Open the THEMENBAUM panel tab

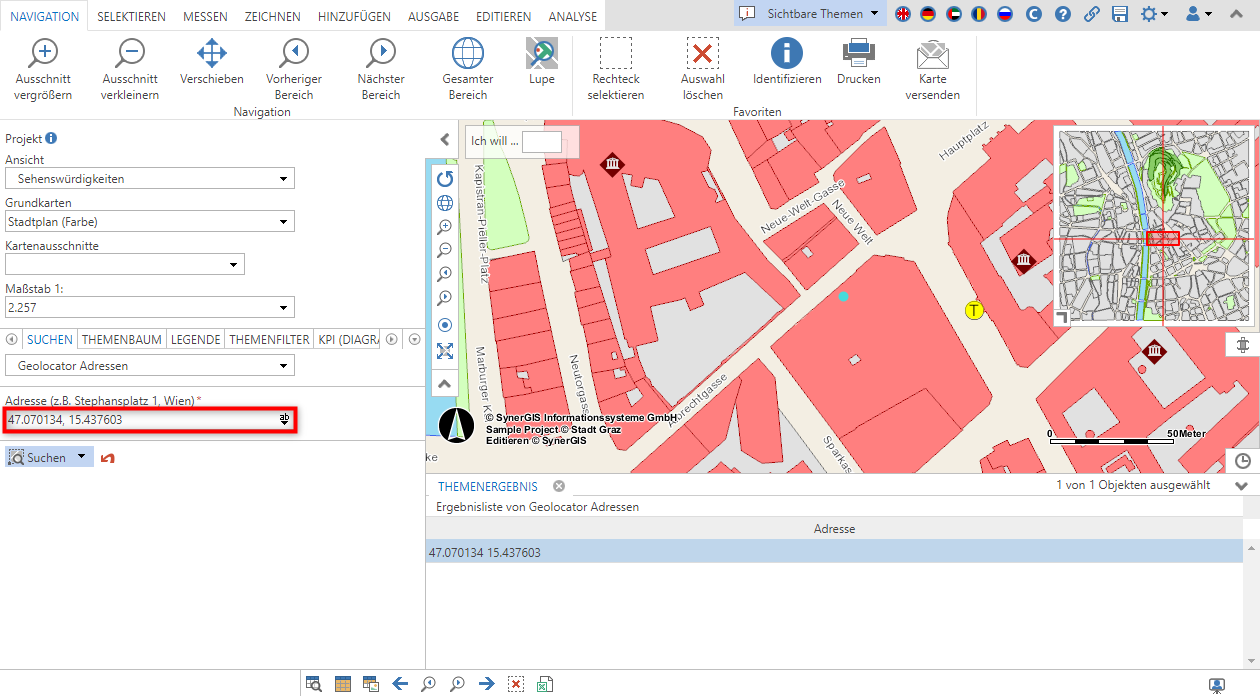(x=122, y=340)
